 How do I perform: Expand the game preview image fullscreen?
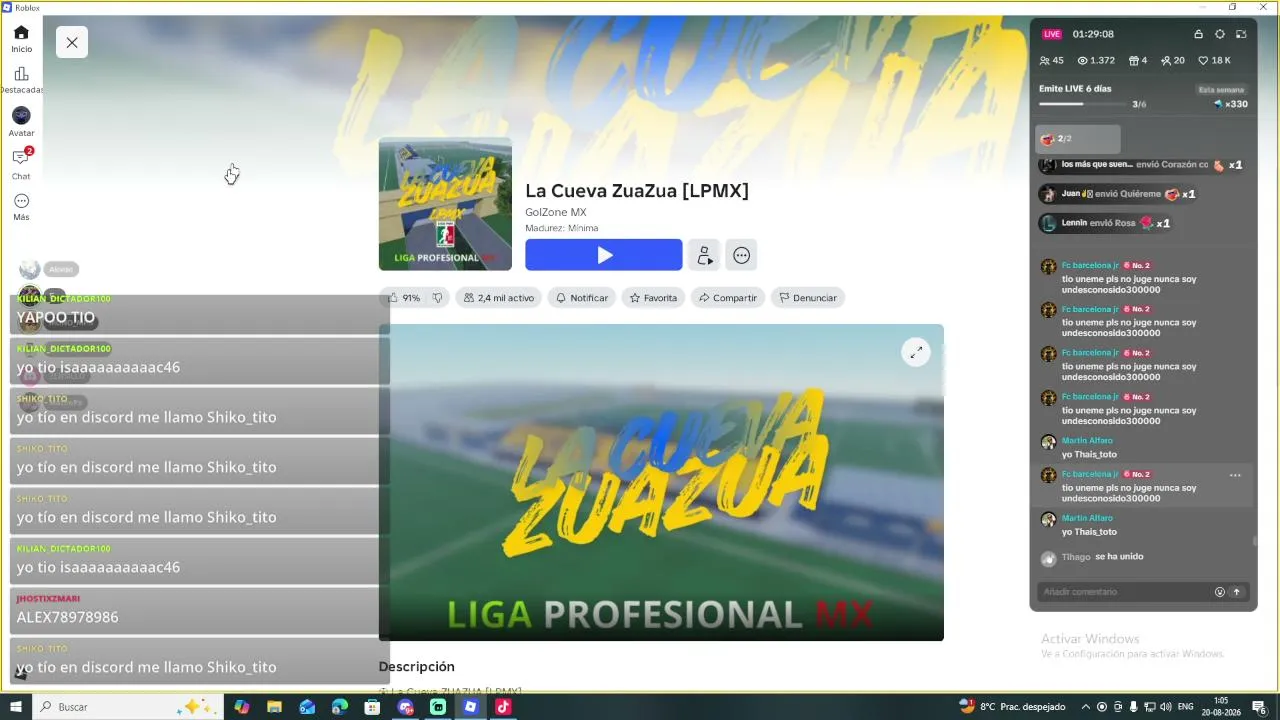pos(916,352)
